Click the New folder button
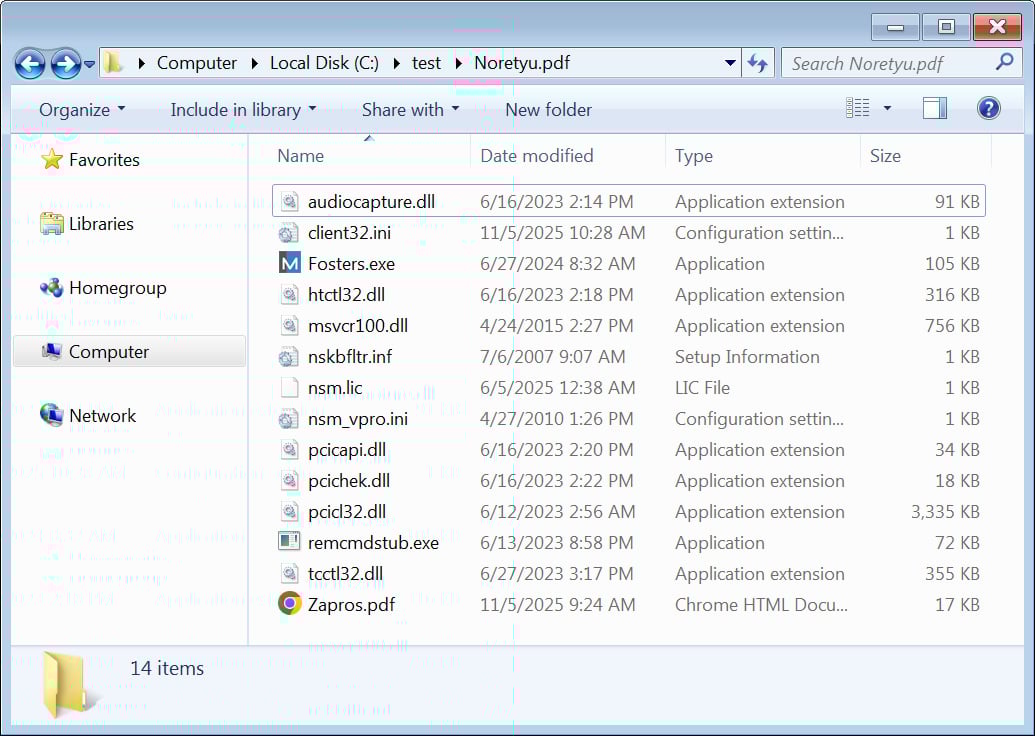 click(548, 110)
